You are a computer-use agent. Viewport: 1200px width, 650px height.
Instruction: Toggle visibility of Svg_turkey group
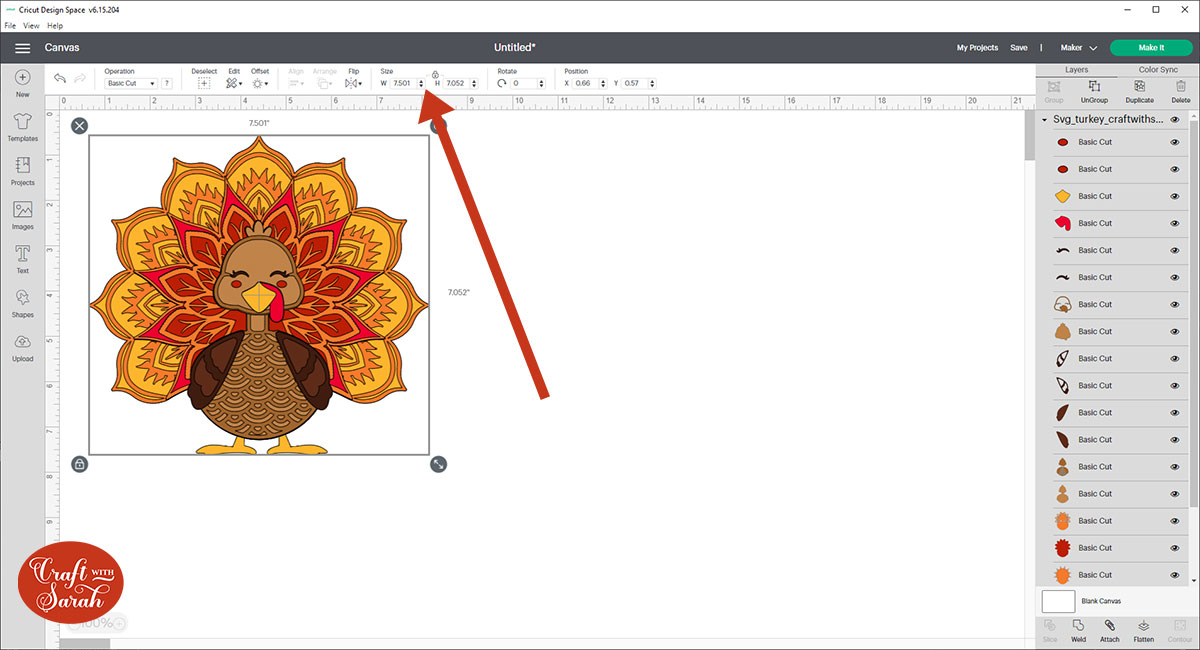[x=1175, y=119]
